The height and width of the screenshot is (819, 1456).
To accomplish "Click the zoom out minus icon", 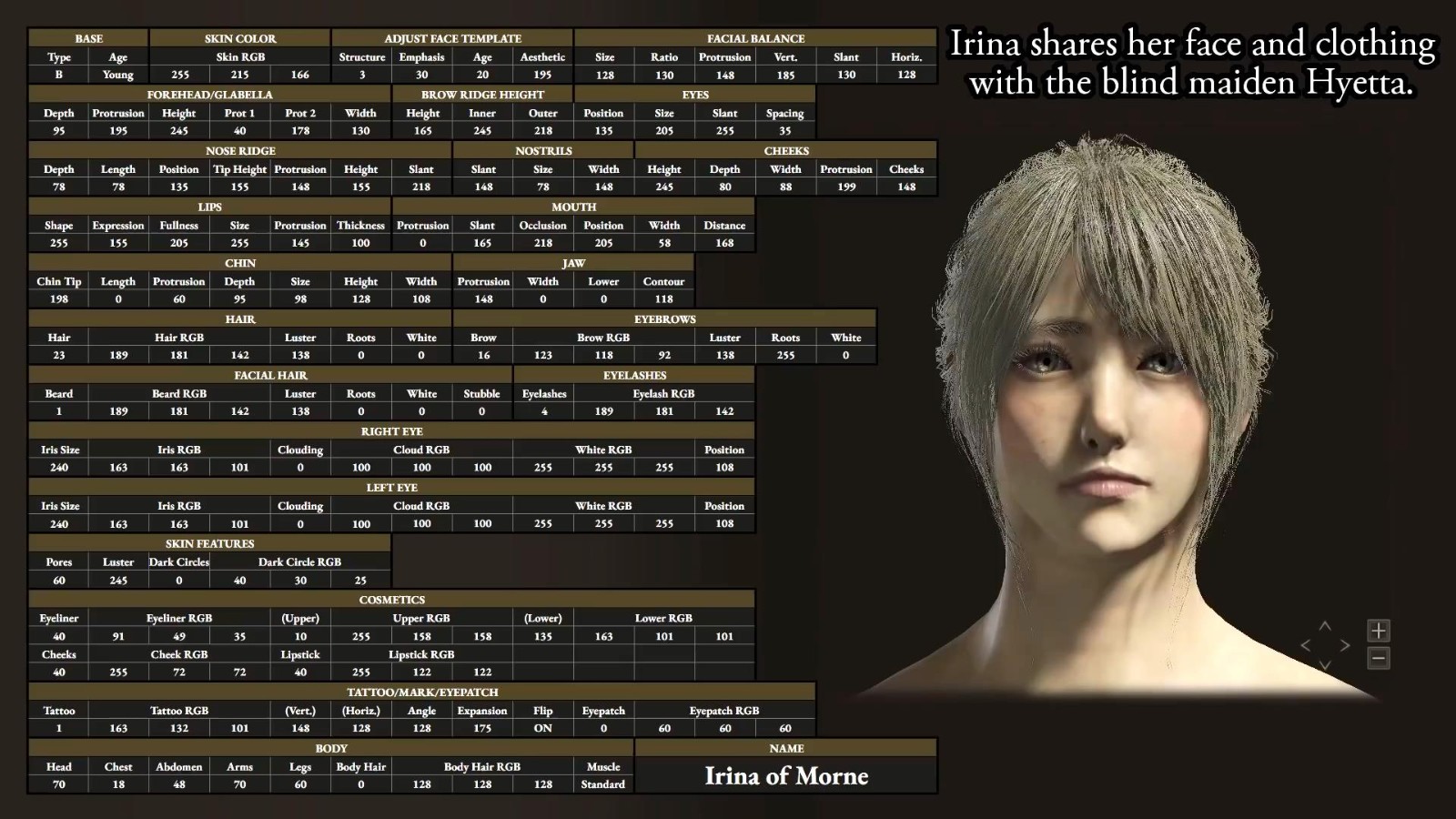I will tap(1378, 658).
